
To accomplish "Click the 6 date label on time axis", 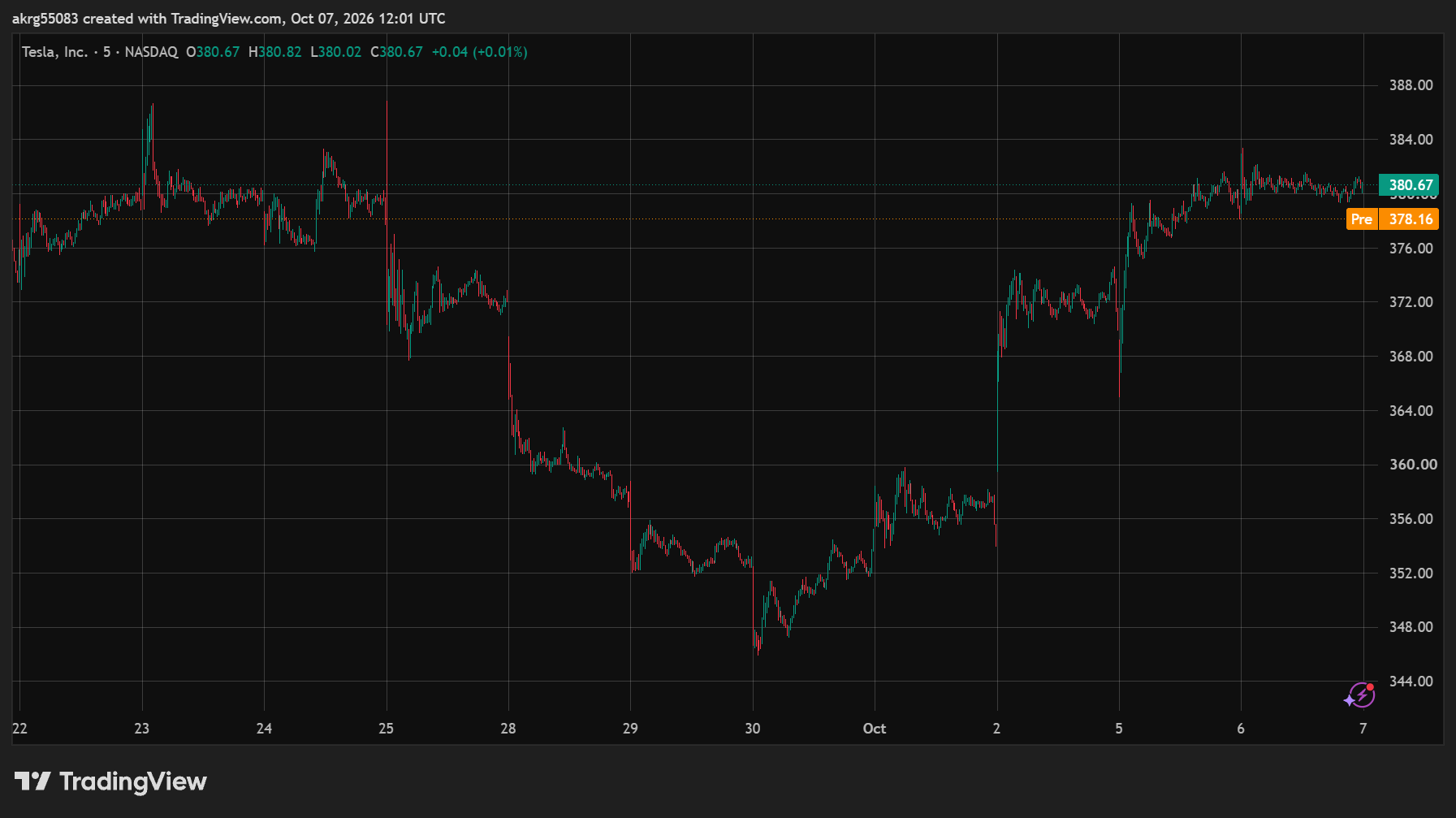I will tap(1241, 729).
